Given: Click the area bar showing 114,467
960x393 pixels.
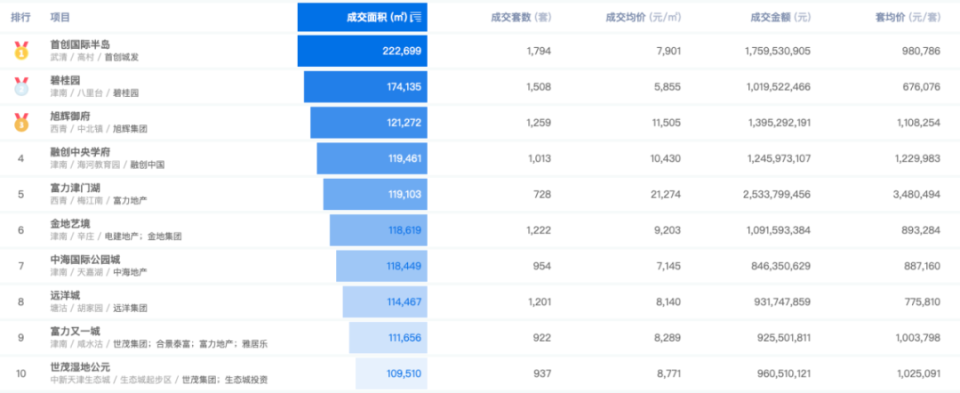Looking at the screenshot, I should tap(385, 302).
